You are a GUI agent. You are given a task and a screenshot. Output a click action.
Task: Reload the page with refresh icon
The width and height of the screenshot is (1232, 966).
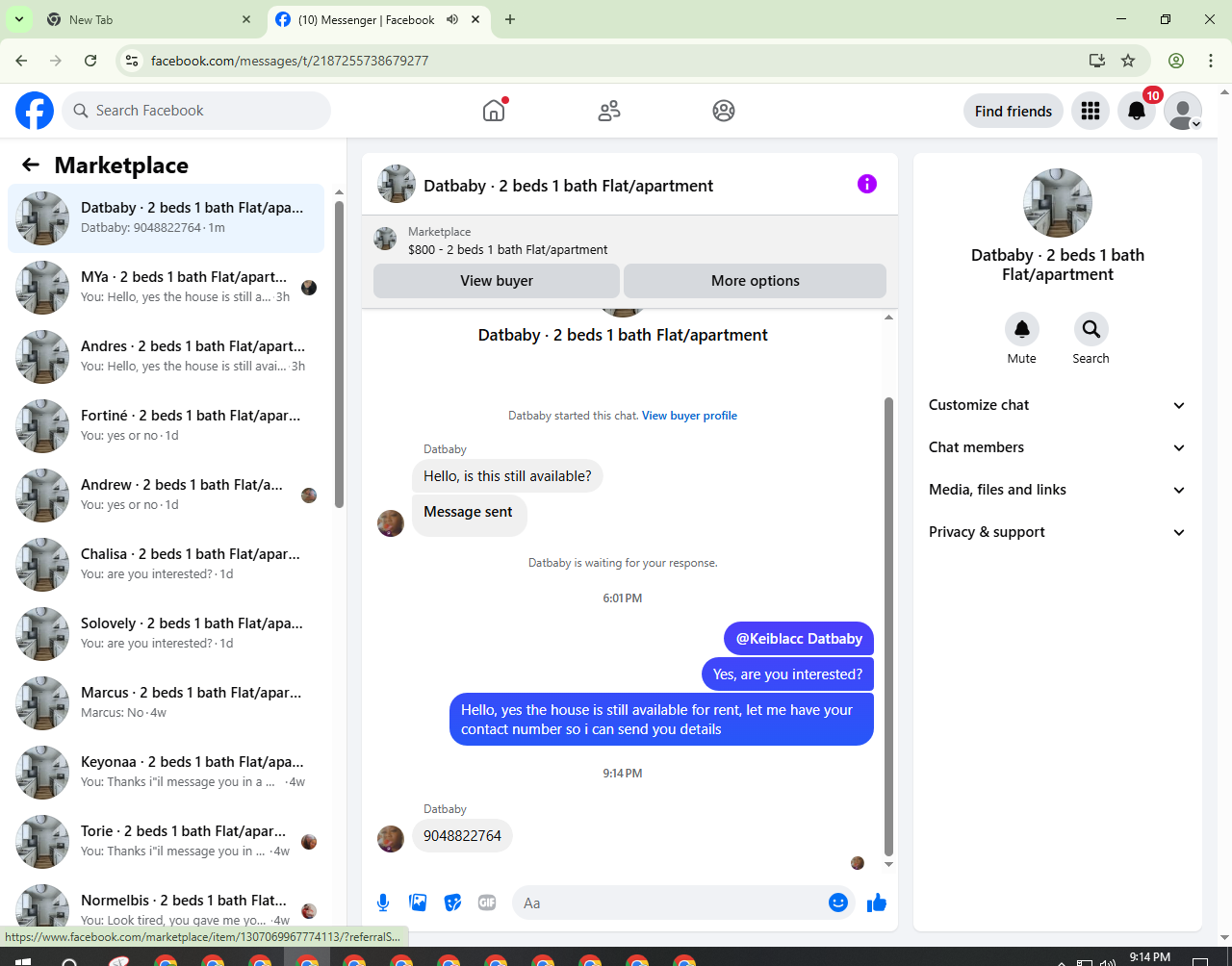tap(90, 61)
